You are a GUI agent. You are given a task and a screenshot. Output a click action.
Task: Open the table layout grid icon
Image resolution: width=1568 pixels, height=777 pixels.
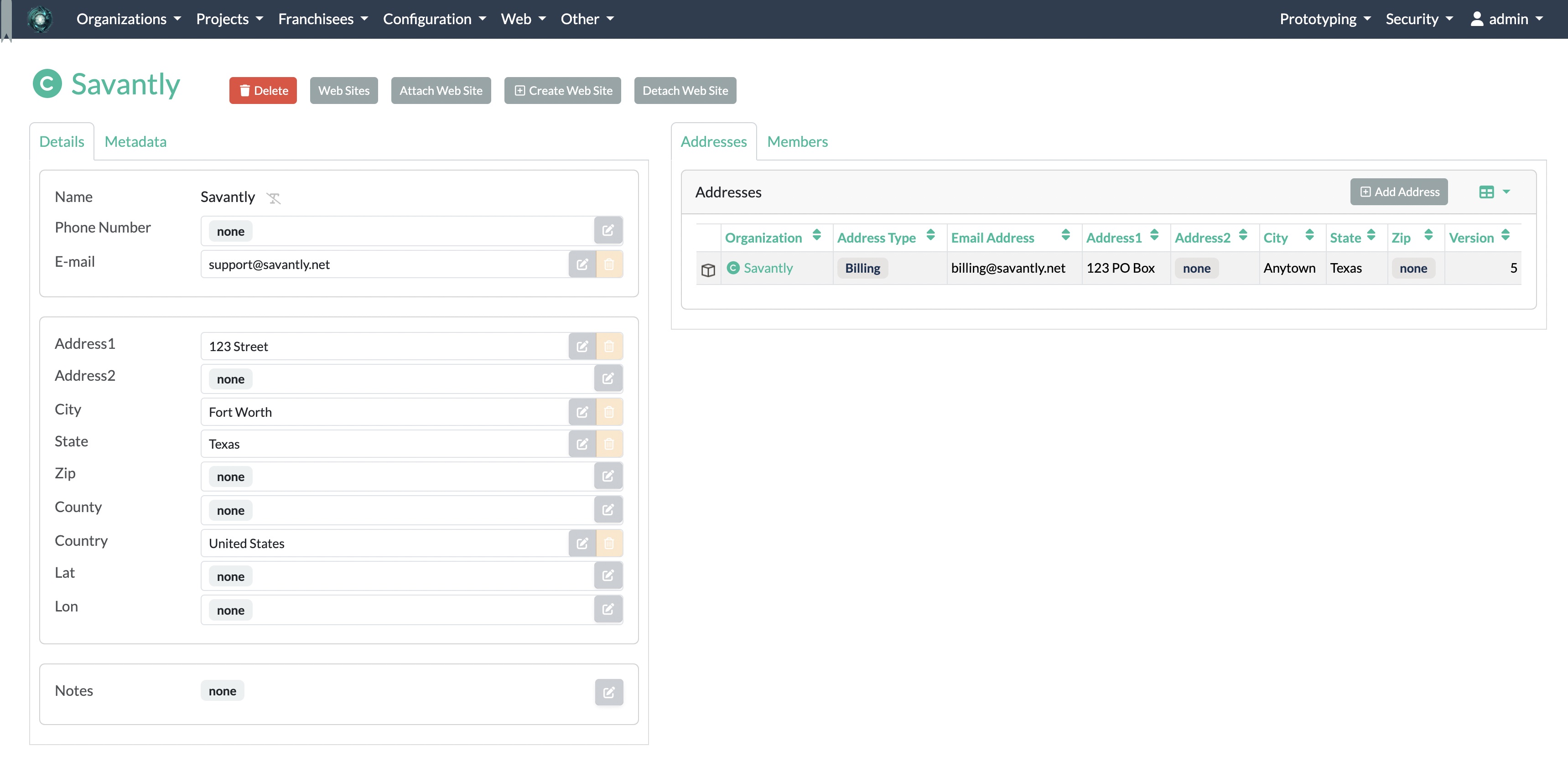[x=1486, y=192]
